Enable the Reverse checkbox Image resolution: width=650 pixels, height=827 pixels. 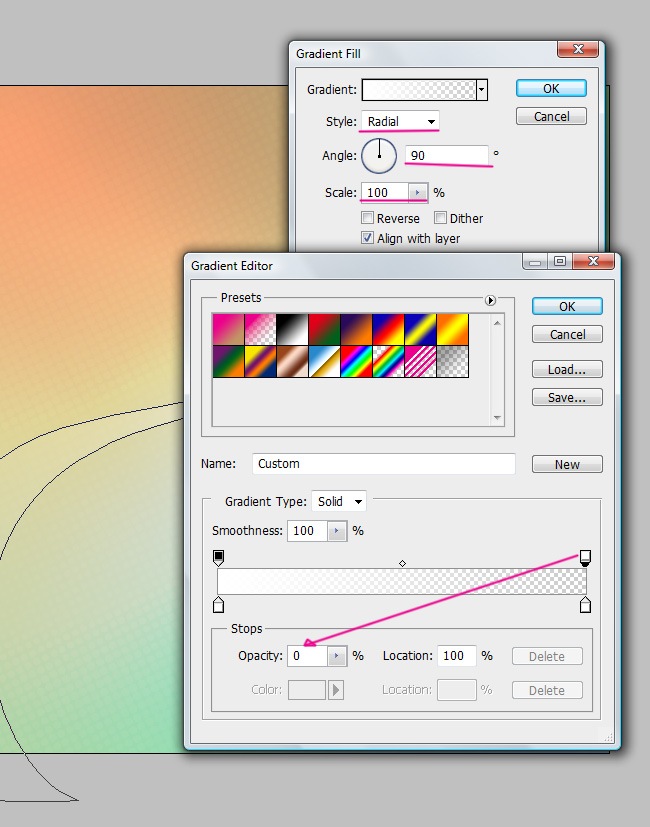368,218
